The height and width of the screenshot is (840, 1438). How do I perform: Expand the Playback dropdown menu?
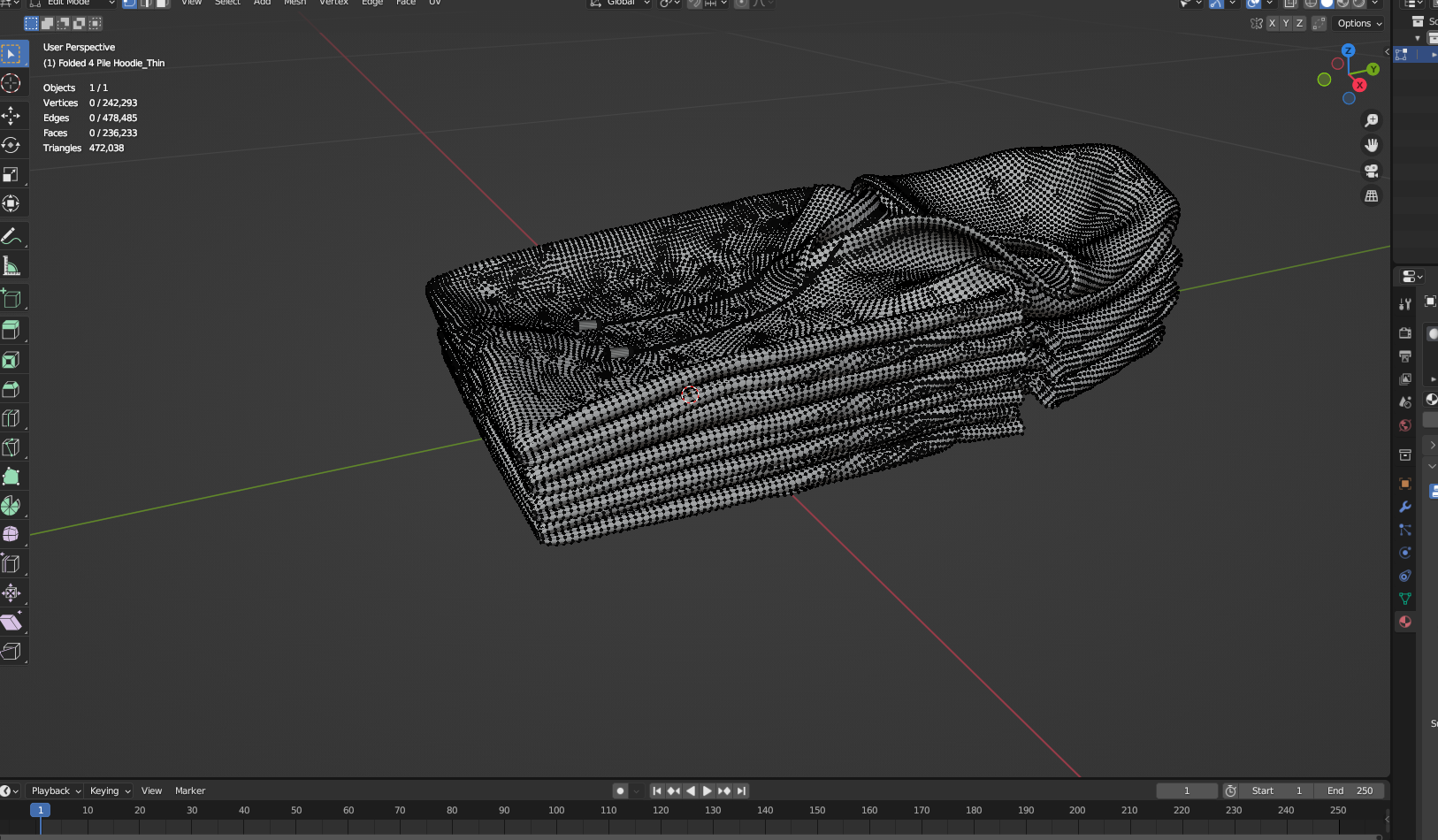(55, 790)
